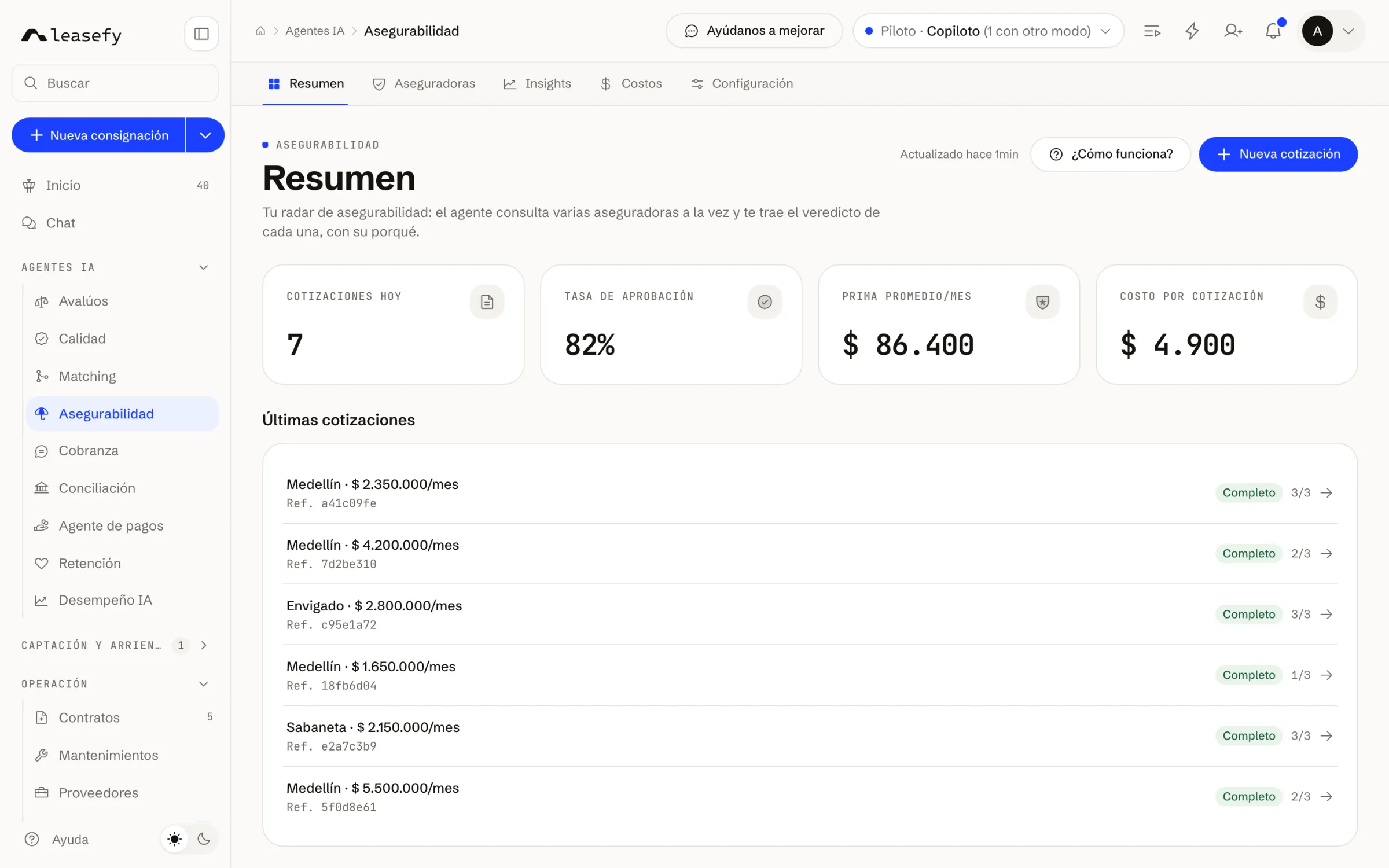The width and height of the screenshot is (1389, 868).
Task: Switch to dark theme moon toggle
Action: [204, 839]
